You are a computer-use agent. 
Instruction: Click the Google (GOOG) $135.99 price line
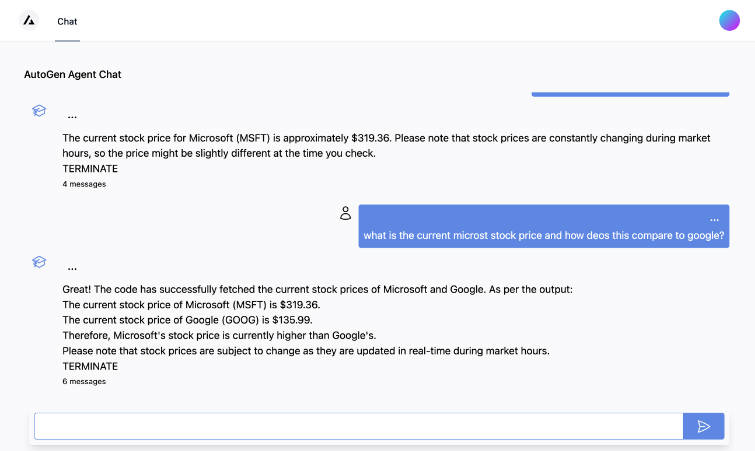[x=177, y=320]
